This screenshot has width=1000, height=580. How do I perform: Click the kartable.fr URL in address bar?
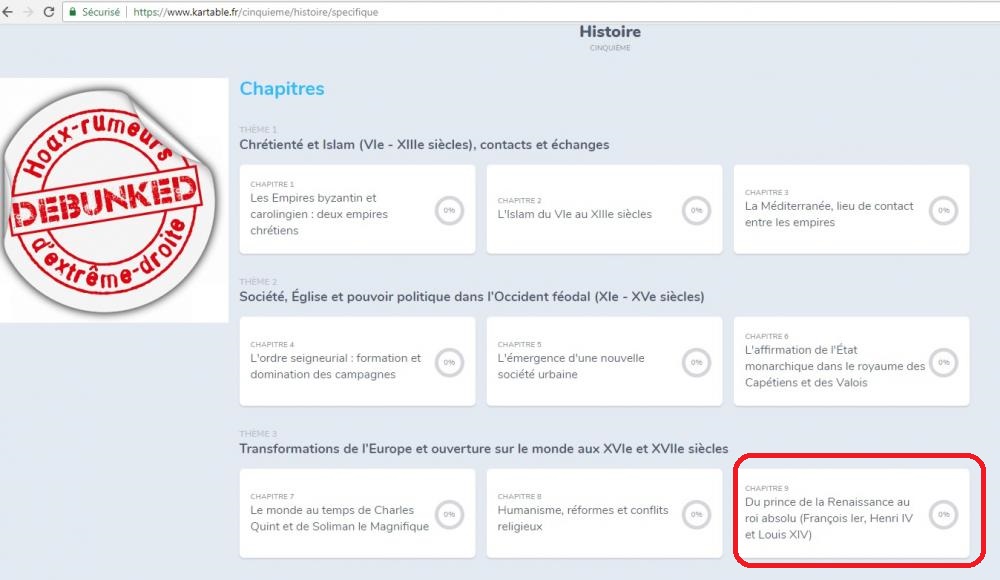(255, 12)
